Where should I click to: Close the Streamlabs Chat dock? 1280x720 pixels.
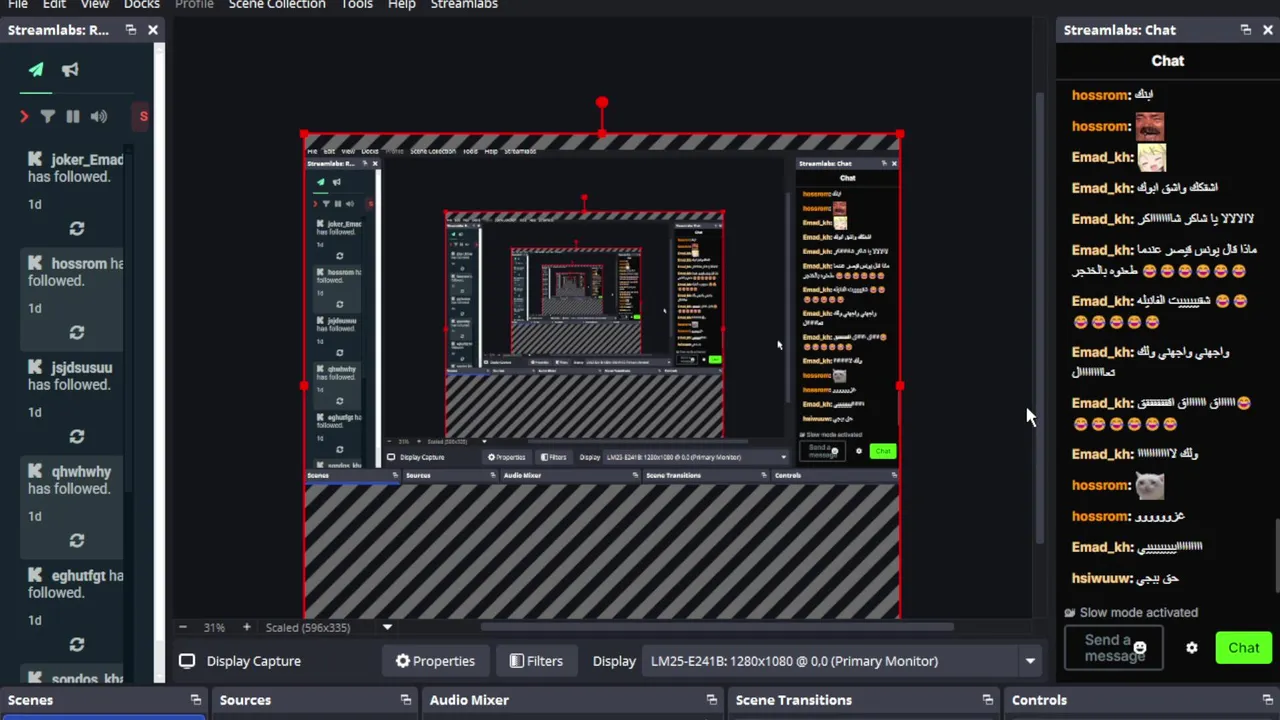click(x=1267, y=30)
